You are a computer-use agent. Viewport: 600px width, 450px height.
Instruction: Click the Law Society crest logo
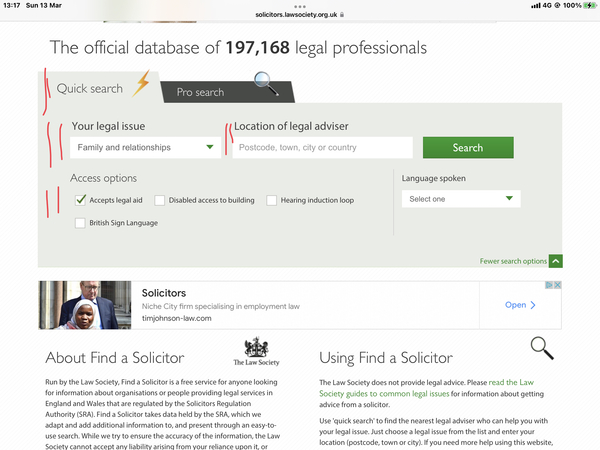click(x=256, y=351)
